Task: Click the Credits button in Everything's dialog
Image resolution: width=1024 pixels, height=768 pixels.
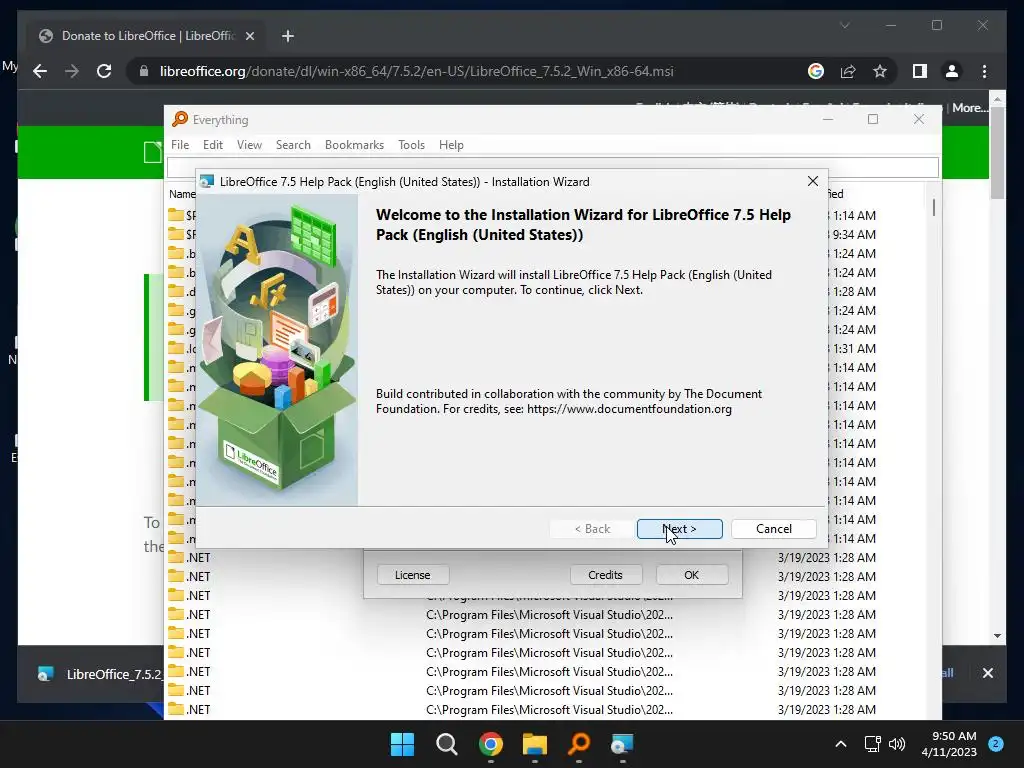Action: pos(605,575)
